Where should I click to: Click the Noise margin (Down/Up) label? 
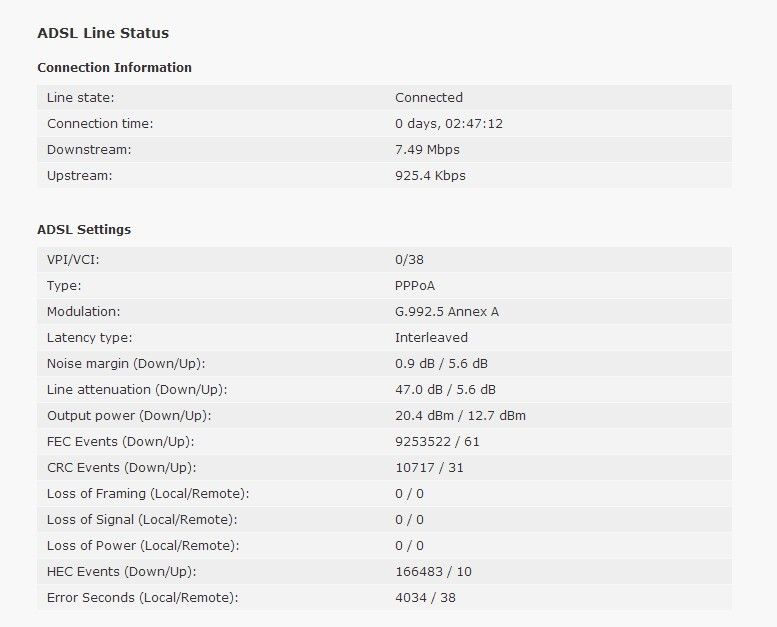click(x=126, y=363)
